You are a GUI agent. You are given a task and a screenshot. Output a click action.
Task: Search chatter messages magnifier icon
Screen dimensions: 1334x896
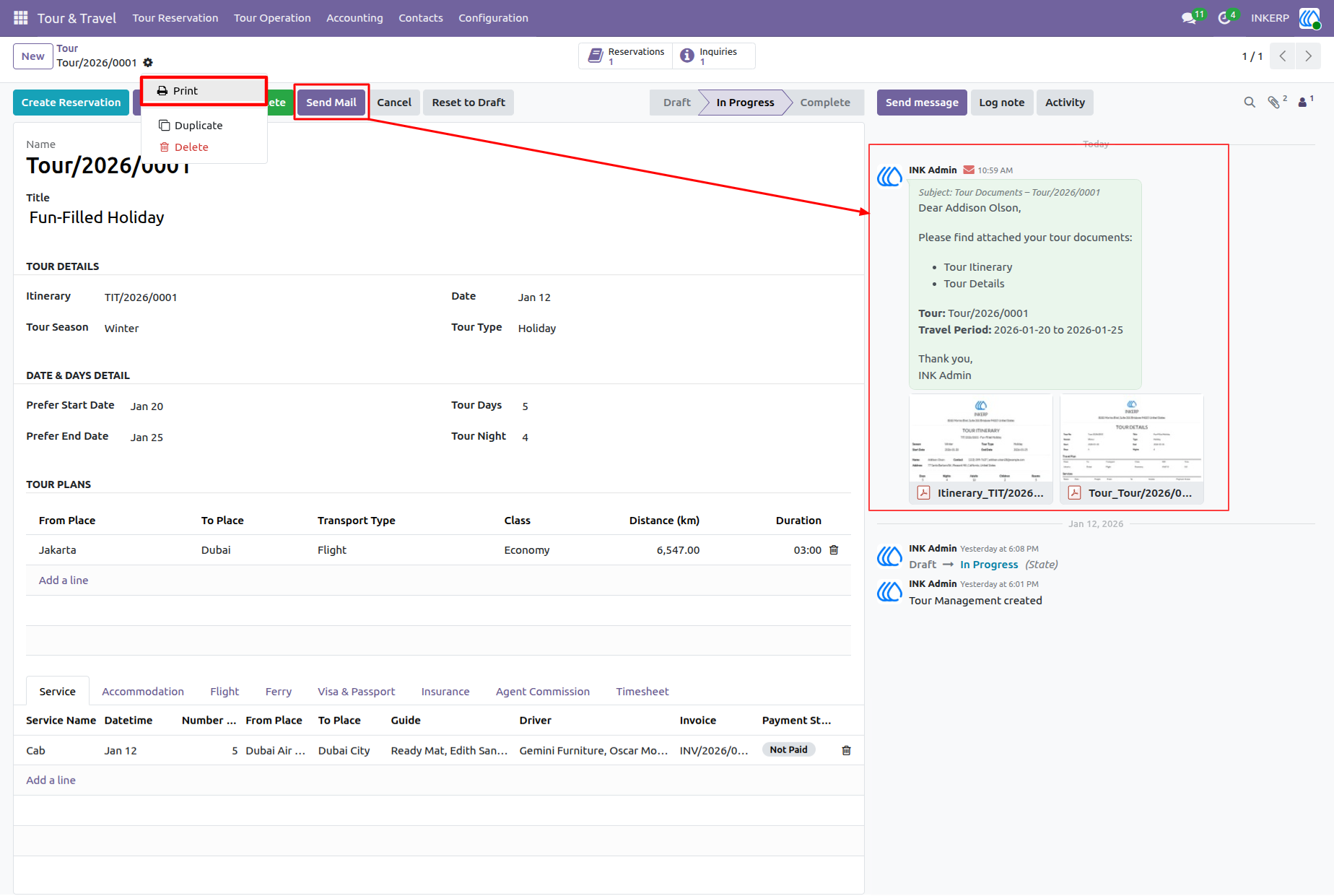coord(1250,103)
